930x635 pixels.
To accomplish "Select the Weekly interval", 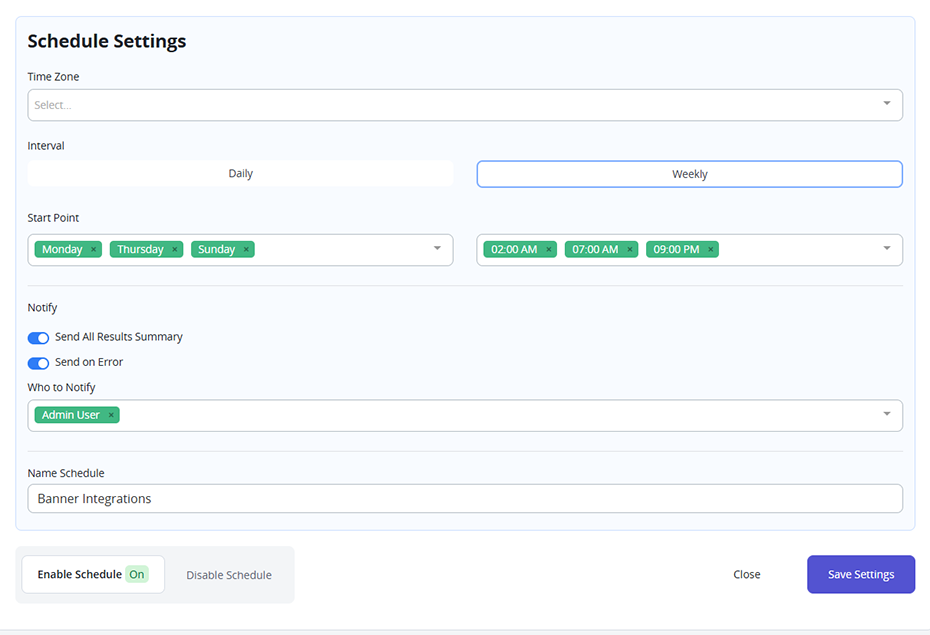I will tap(689, 173).
